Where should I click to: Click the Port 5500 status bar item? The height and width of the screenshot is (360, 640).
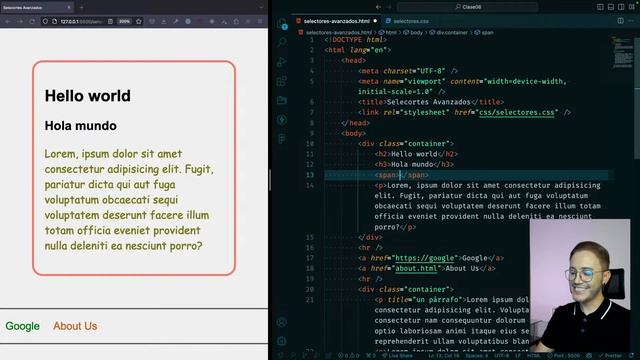click(x=564, y=356)
